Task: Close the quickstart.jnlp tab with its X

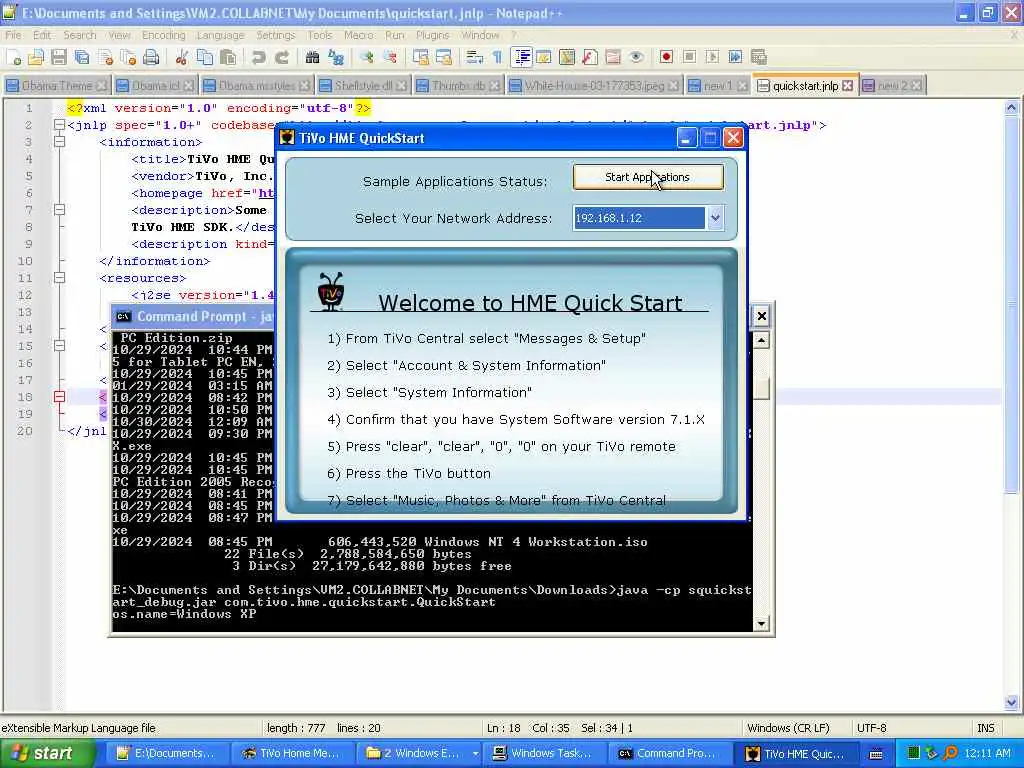Action: [847, 86]
